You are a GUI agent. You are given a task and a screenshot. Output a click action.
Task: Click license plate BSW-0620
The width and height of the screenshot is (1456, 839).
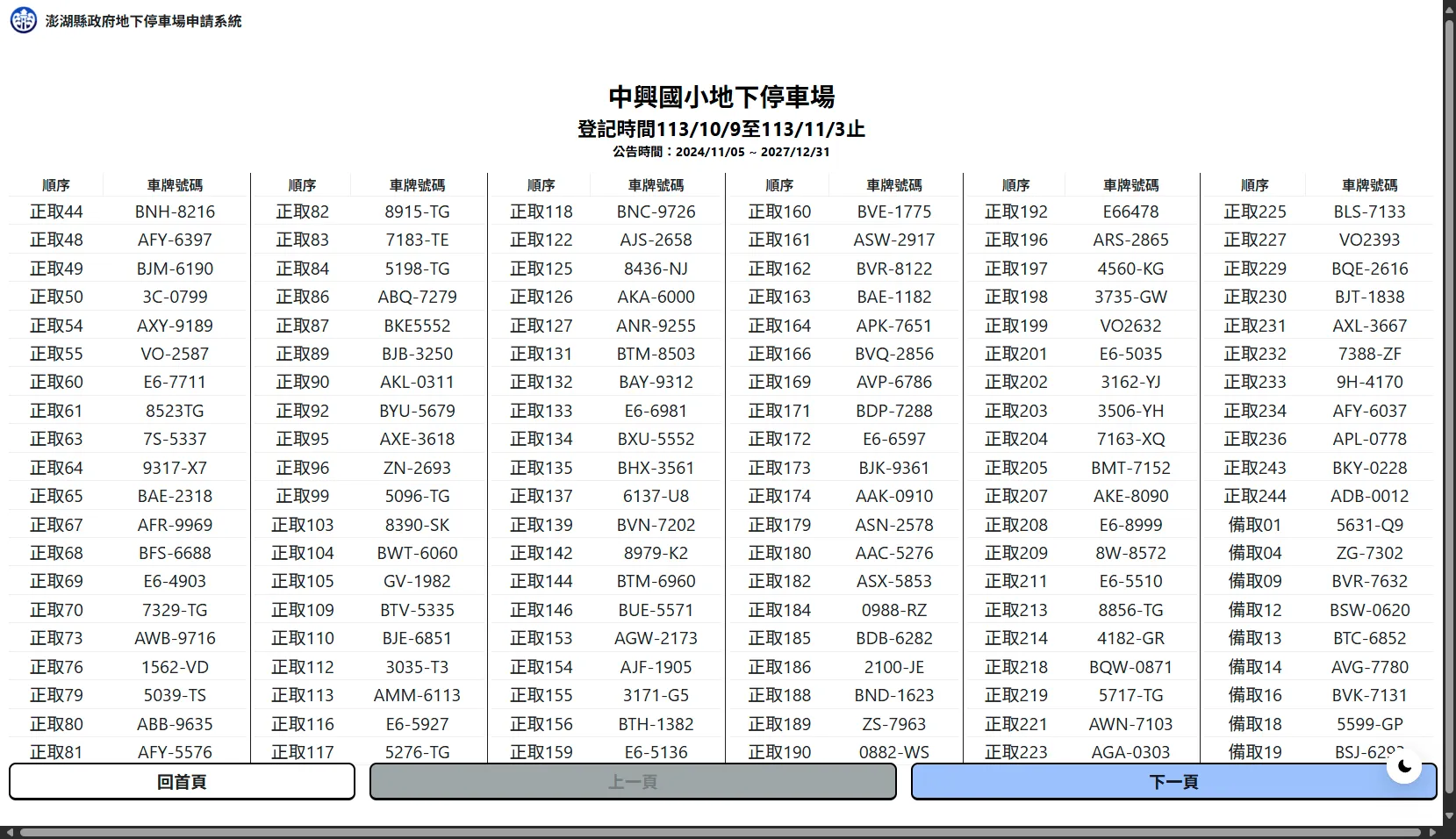tap(1369, 609)
